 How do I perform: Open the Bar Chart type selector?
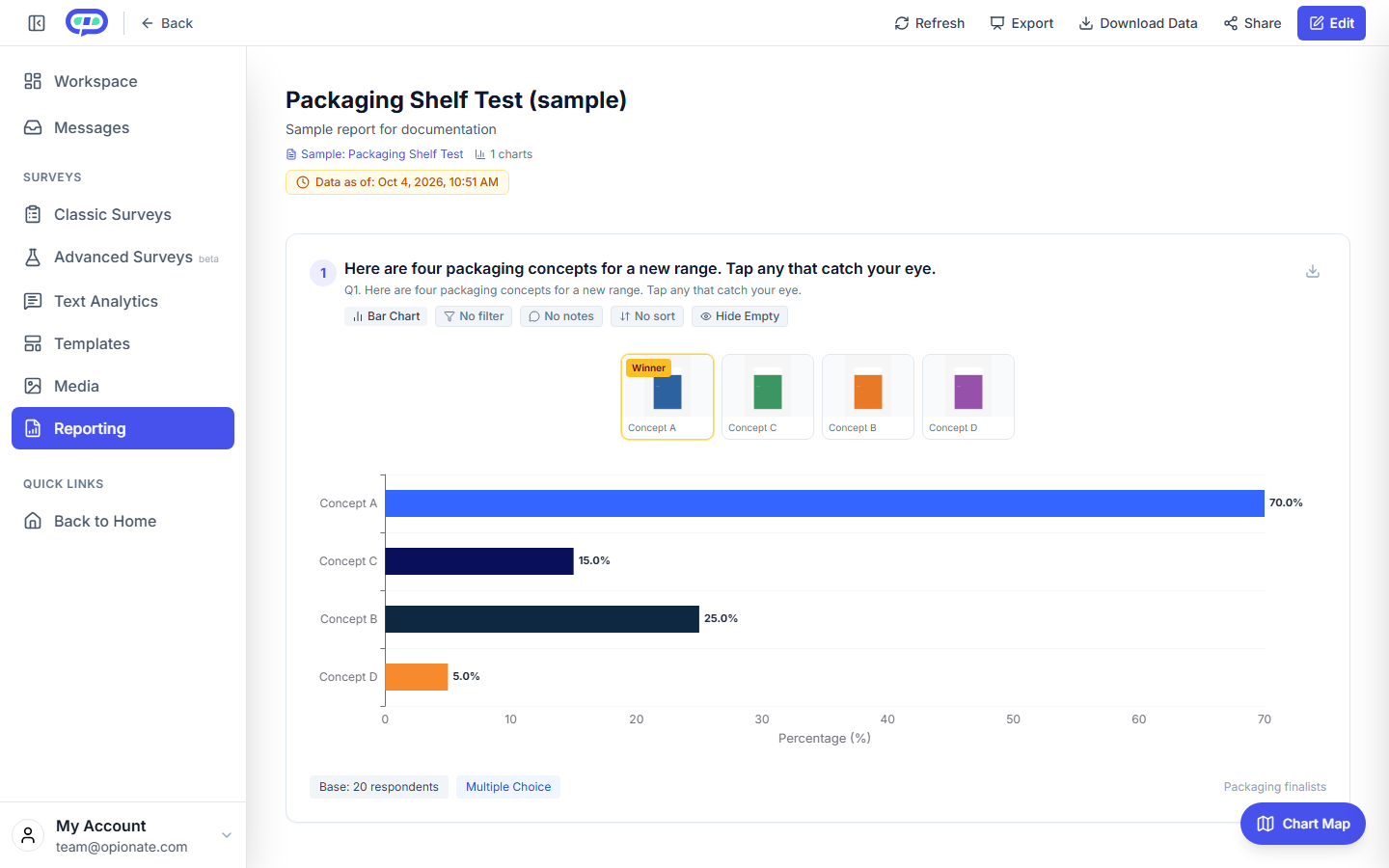(386, 316)
